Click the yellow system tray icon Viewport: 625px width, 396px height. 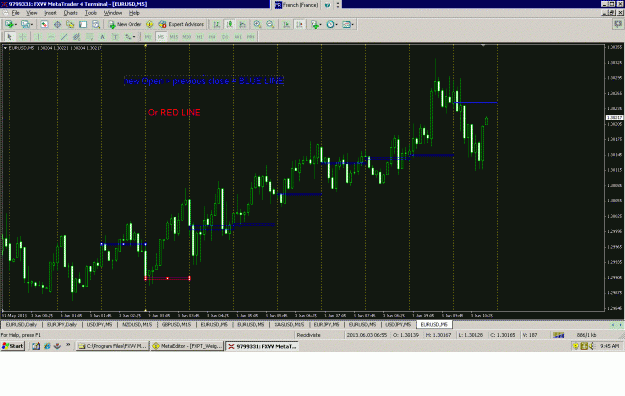(576, 346)
